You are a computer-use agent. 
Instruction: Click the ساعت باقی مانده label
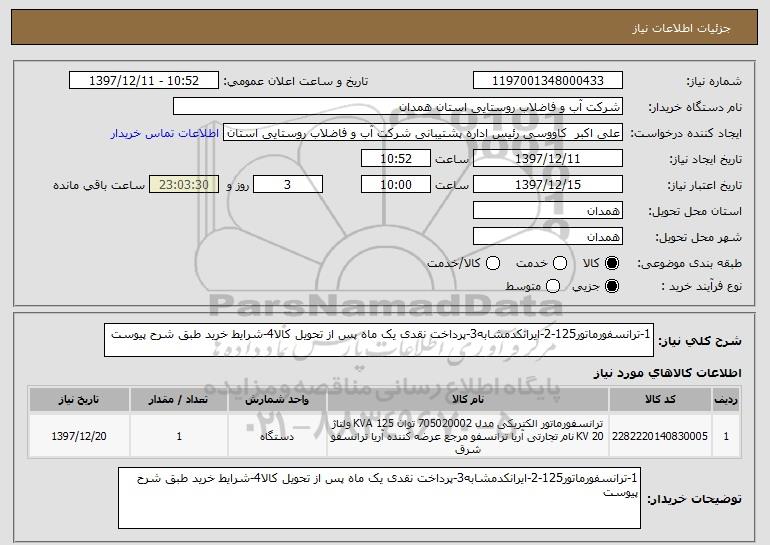click(99, 185)
